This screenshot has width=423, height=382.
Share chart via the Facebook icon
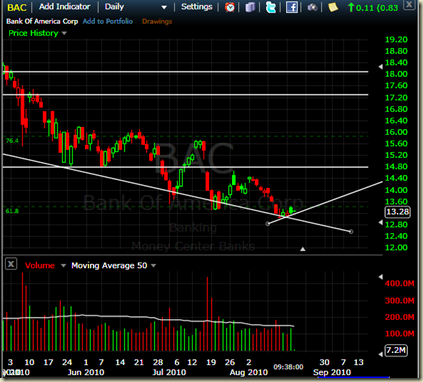click(292, 7)
